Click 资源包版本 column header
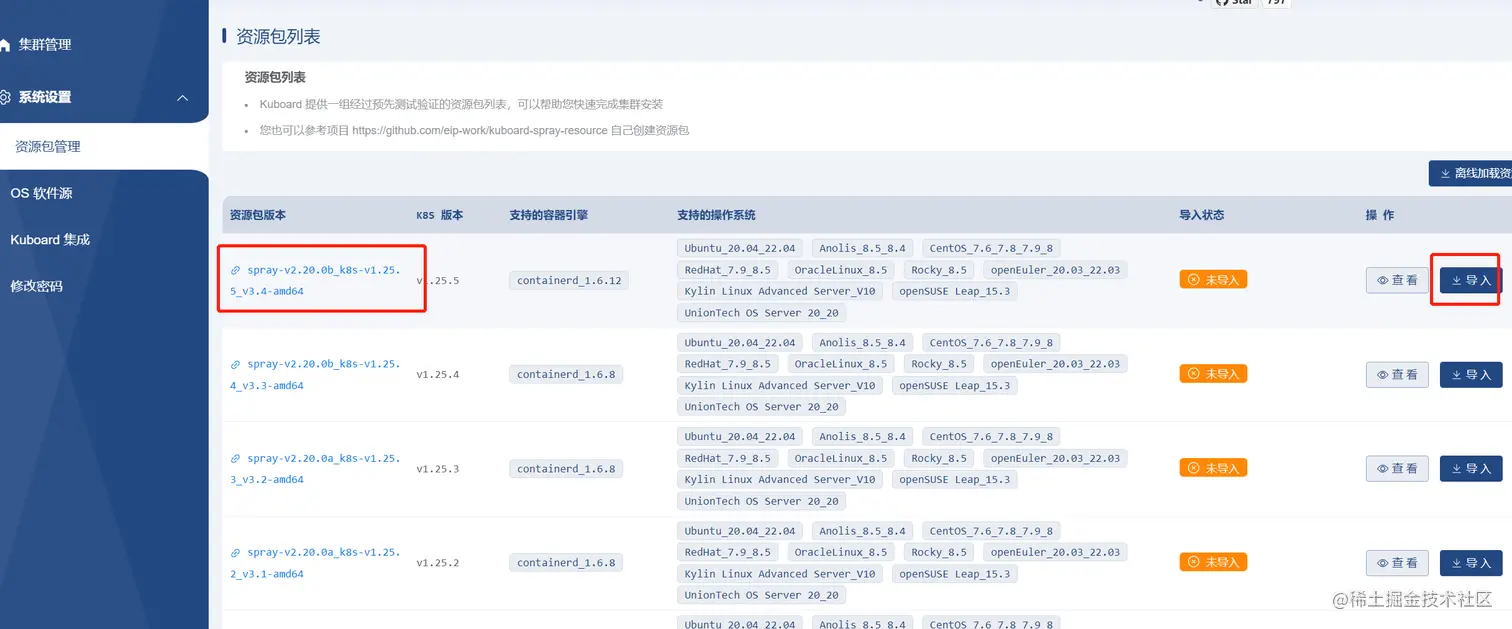This screenshot has height=629, width=1512. (x=258, y=215)
